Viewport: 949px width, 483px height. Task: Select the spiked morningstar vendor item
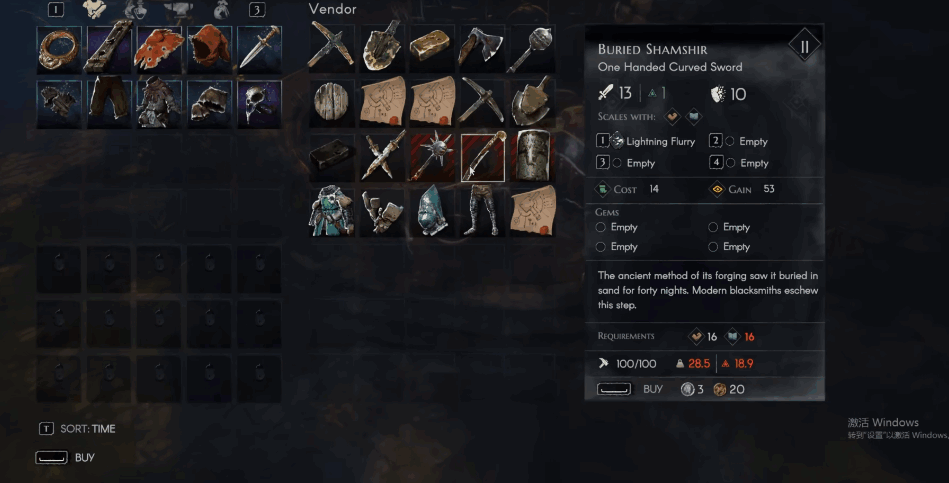point(432,157)
